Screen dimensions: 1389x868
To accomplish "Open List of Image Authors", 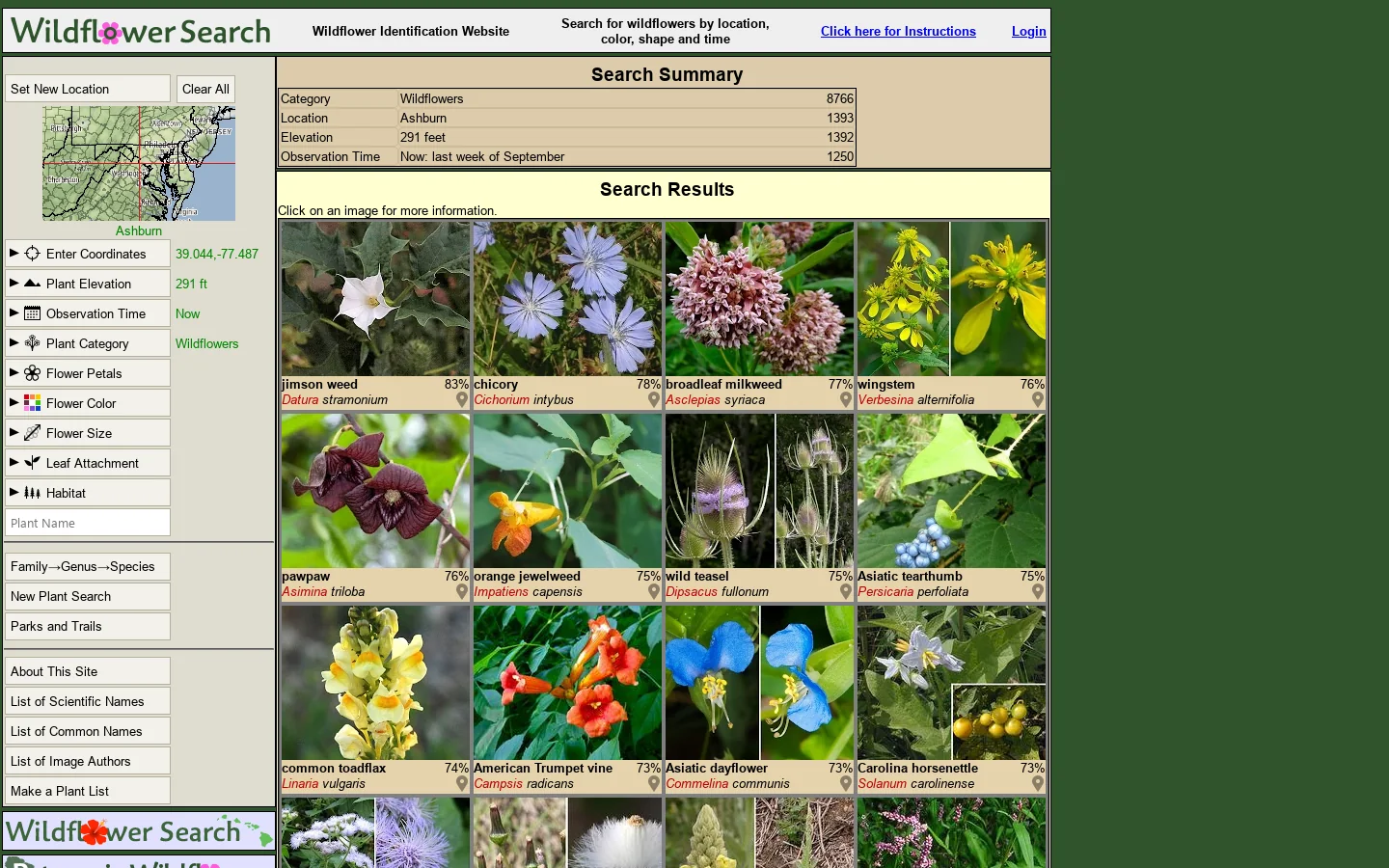I will [x=88, y=761].
